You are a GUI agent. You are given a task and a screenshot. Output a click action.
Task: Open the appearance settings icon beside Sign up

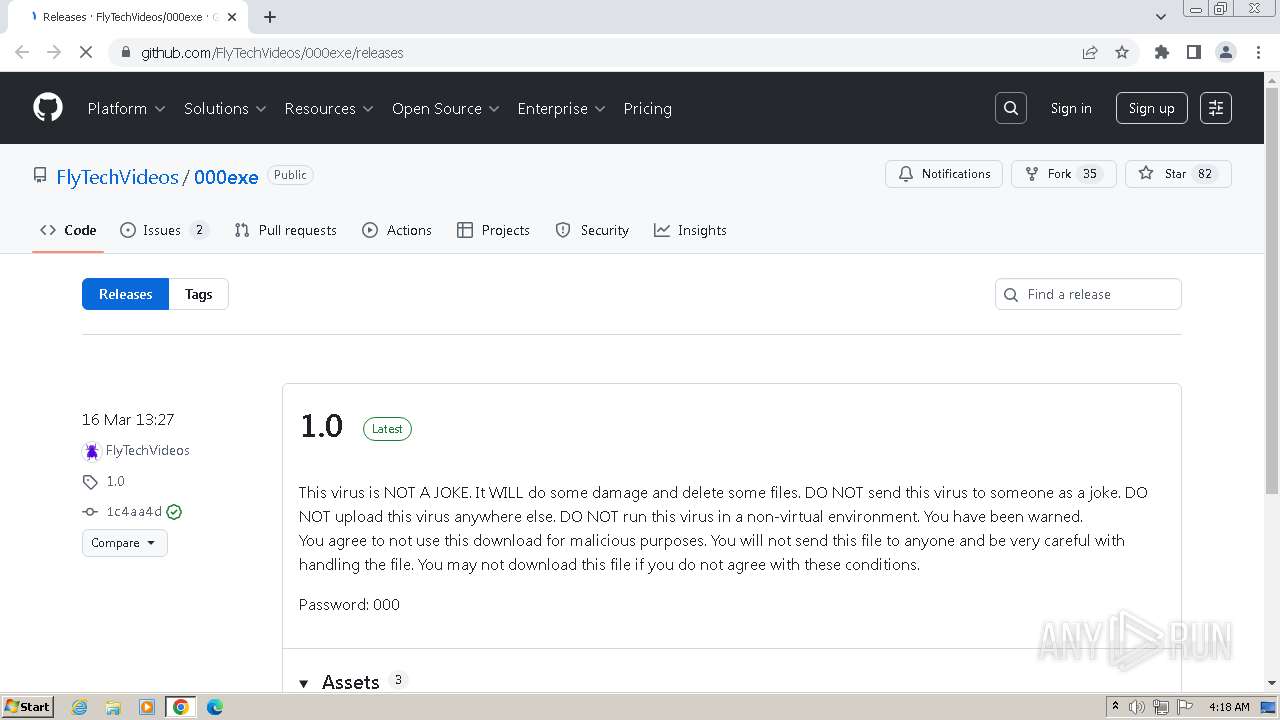coord(1216,108)
